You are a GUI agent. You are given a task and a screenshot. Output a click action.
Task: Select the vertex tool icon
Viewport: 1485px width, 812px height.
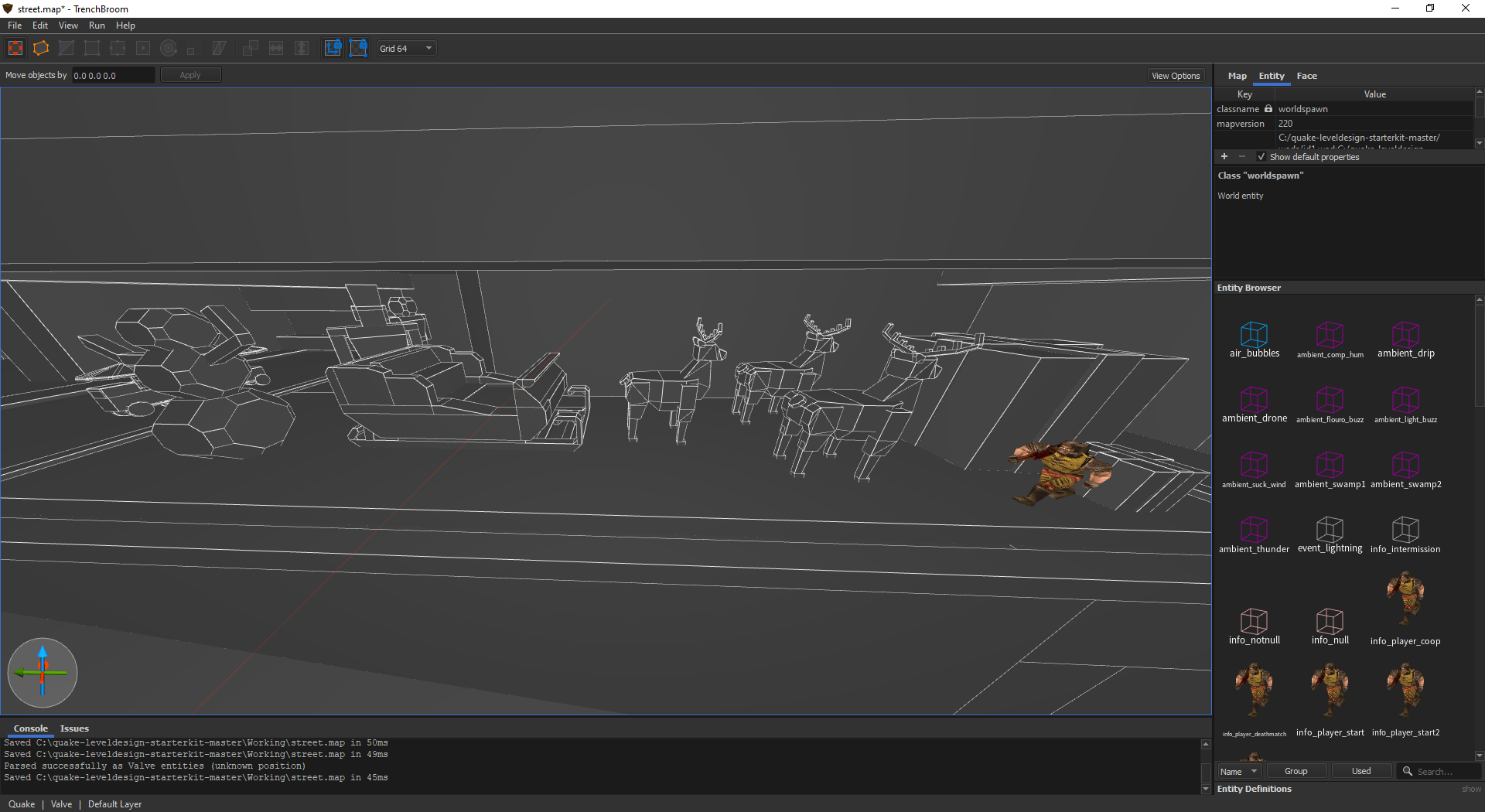click(x=92, y=48)
